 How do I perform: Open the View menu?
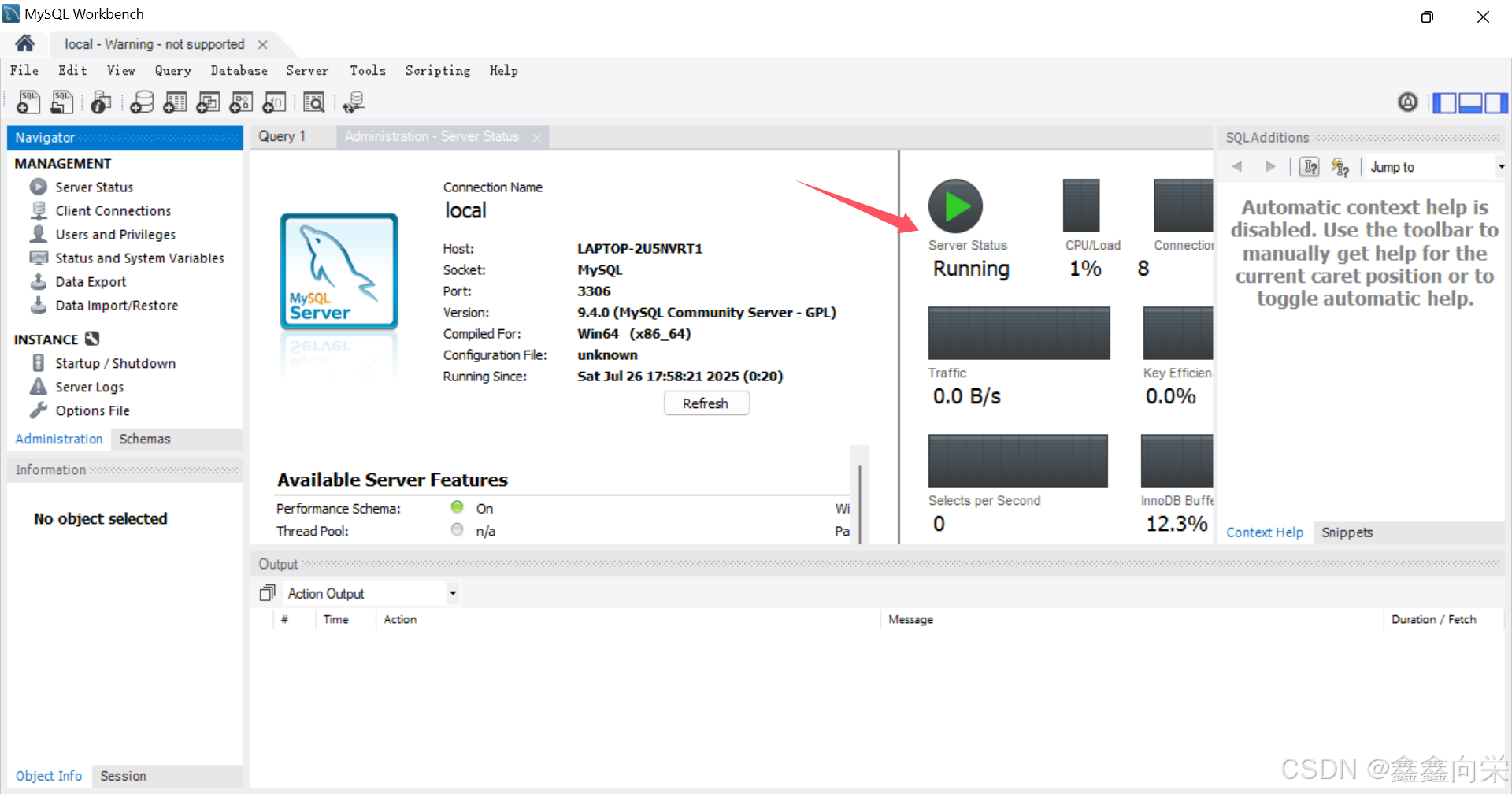tap(121, 70)
